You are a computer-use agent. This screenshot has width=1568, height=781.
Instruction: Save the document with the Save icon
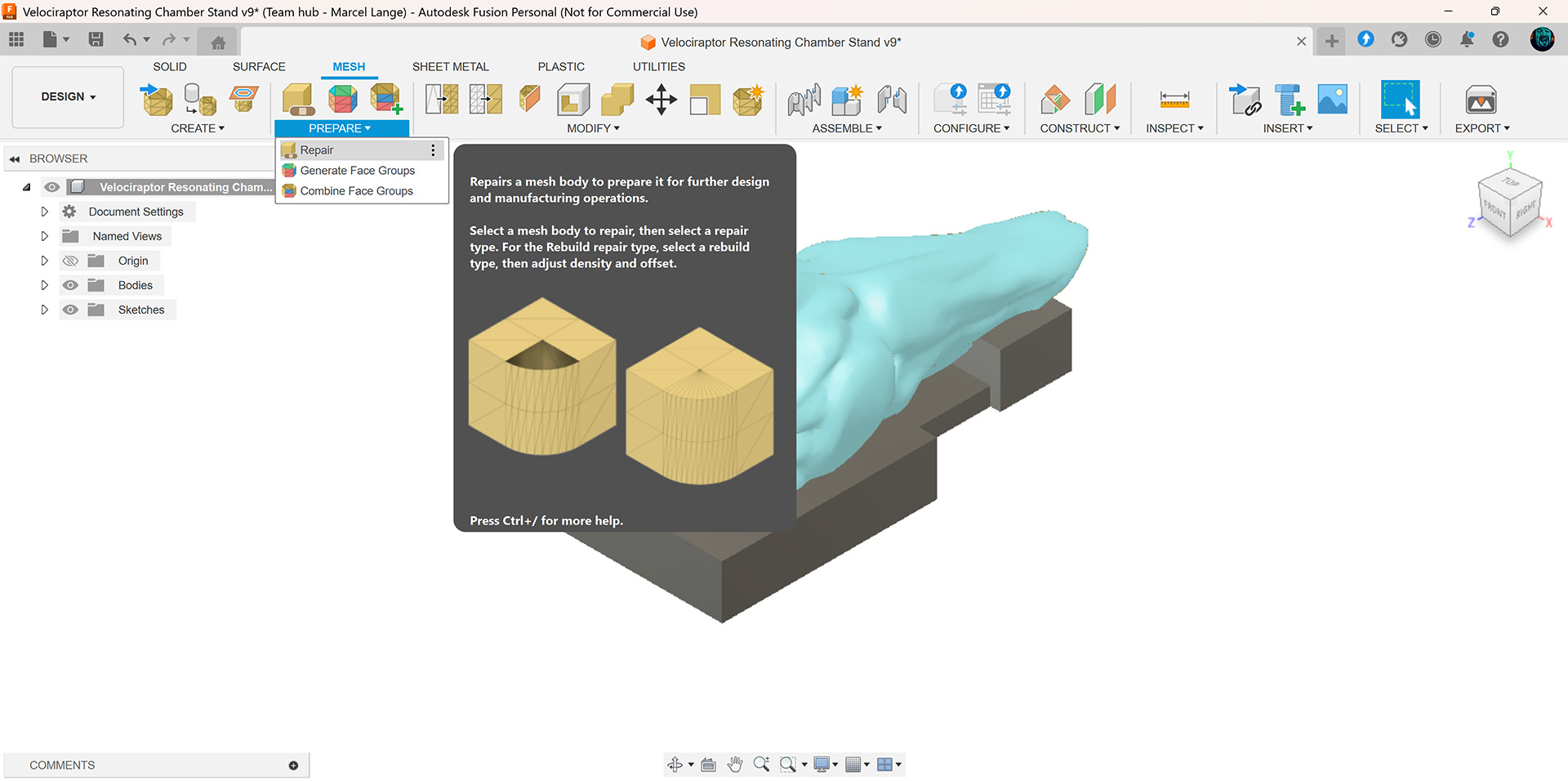96,39
